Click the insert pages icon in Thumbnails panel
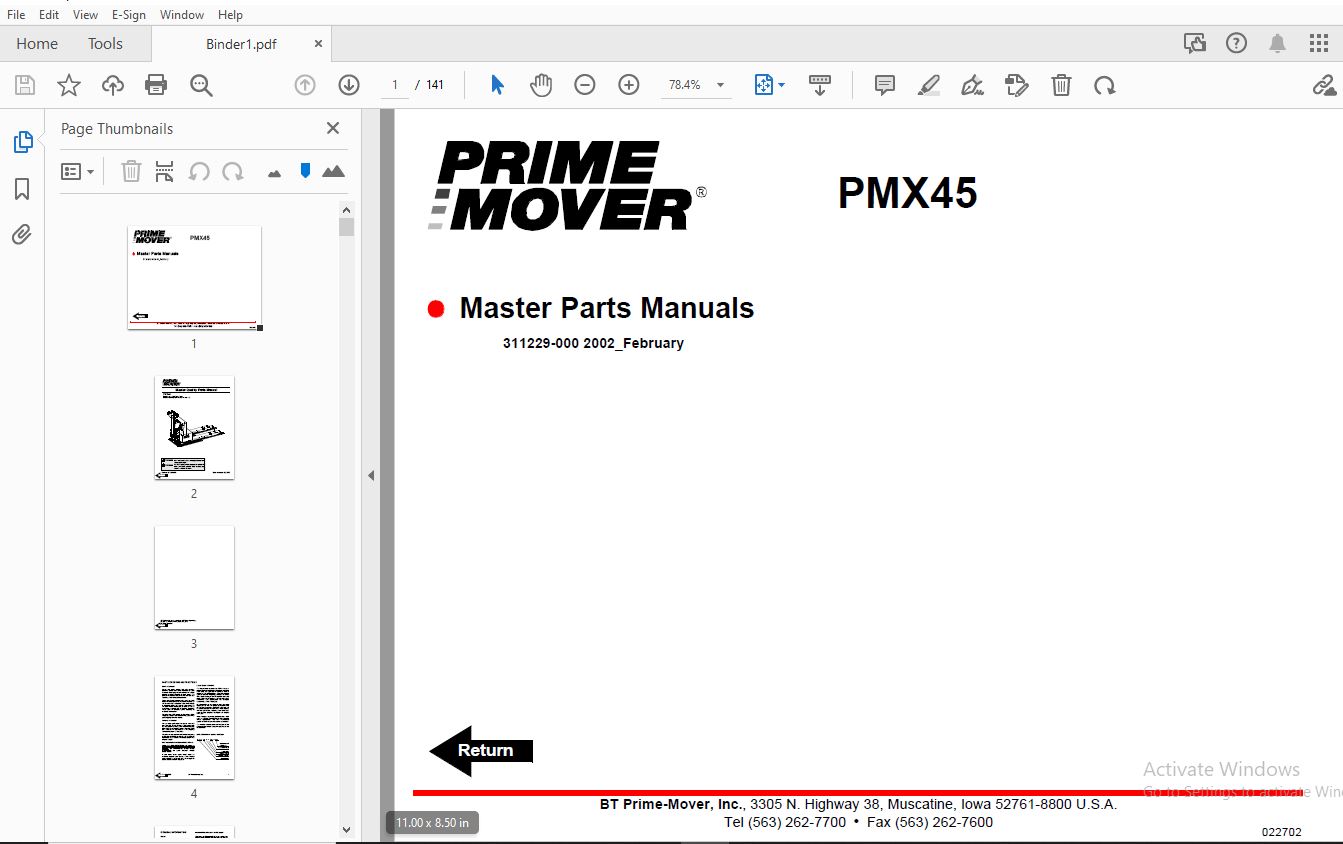 165,172
